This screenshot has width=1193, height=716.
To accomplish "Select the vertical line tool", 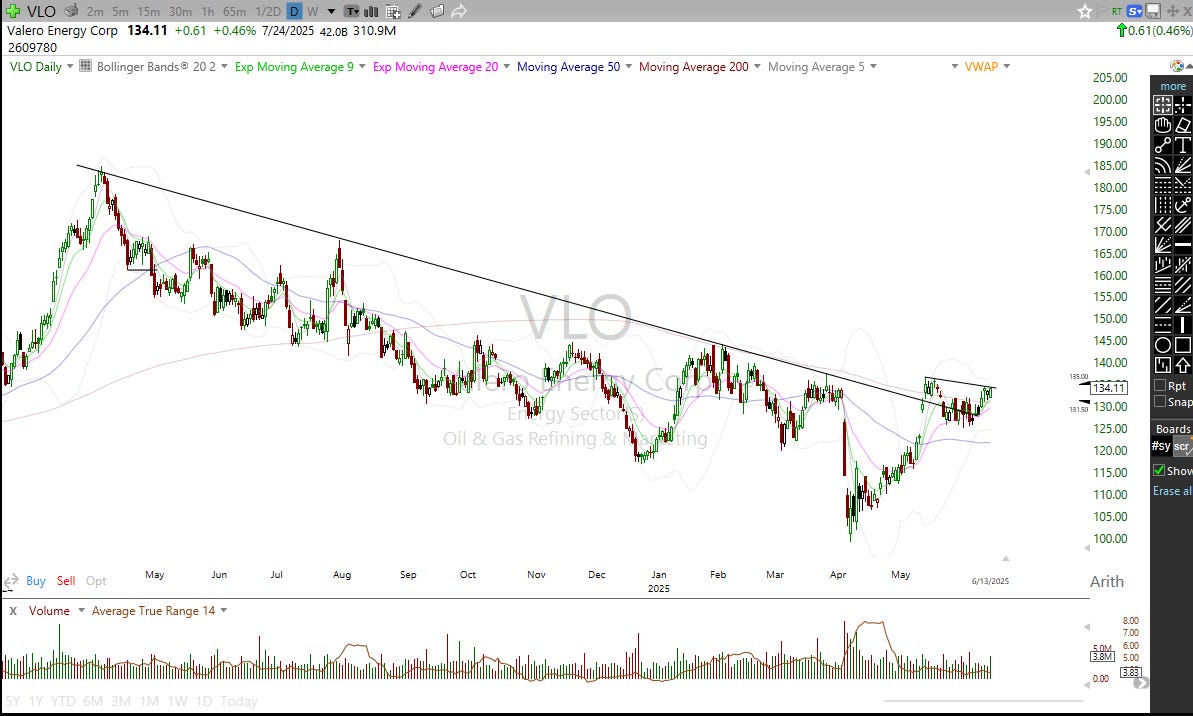I will click(1183, 324).
